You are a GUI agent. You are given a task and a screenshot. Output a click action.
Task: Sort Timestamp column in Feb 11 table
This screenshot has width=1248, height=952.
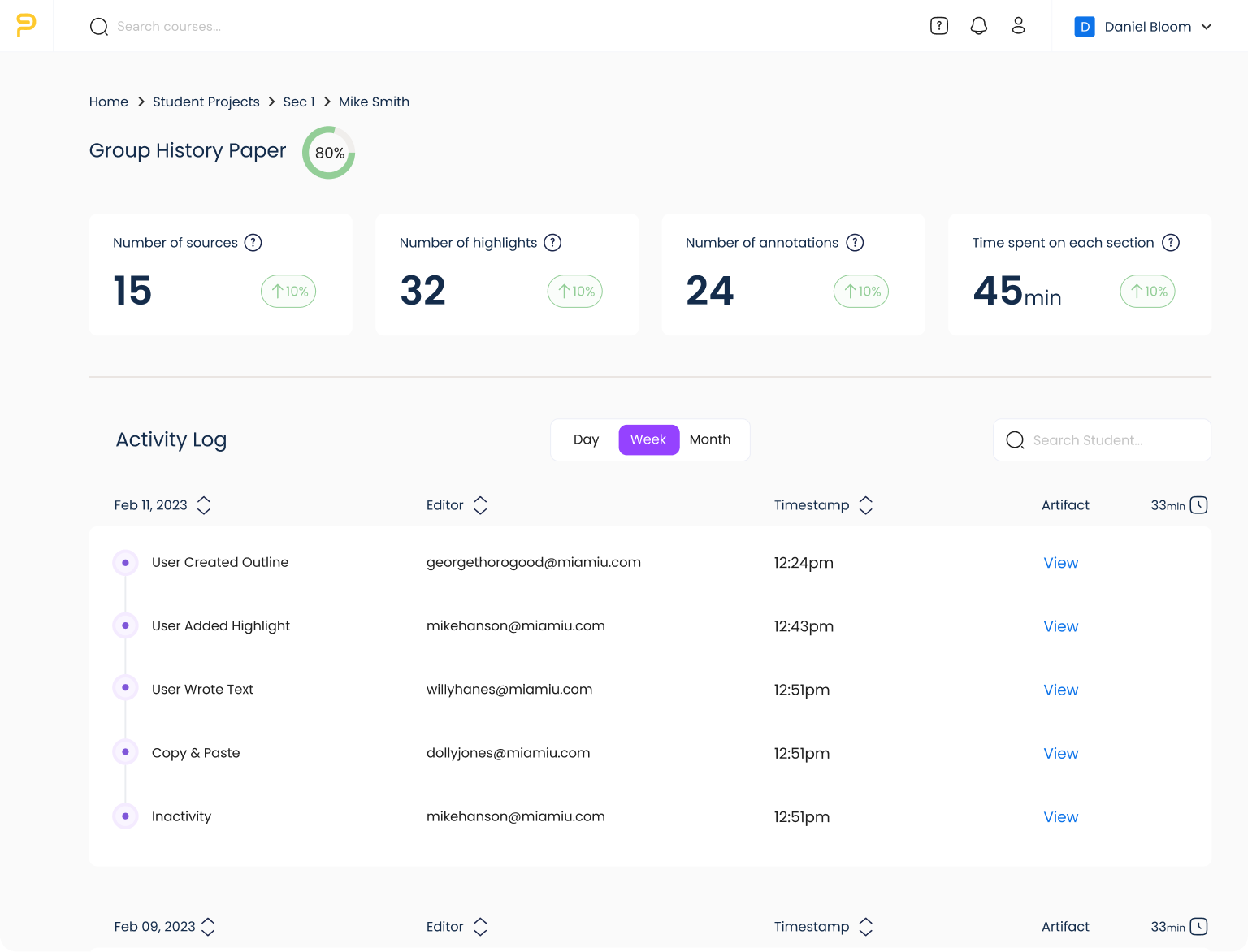(866, 505)
